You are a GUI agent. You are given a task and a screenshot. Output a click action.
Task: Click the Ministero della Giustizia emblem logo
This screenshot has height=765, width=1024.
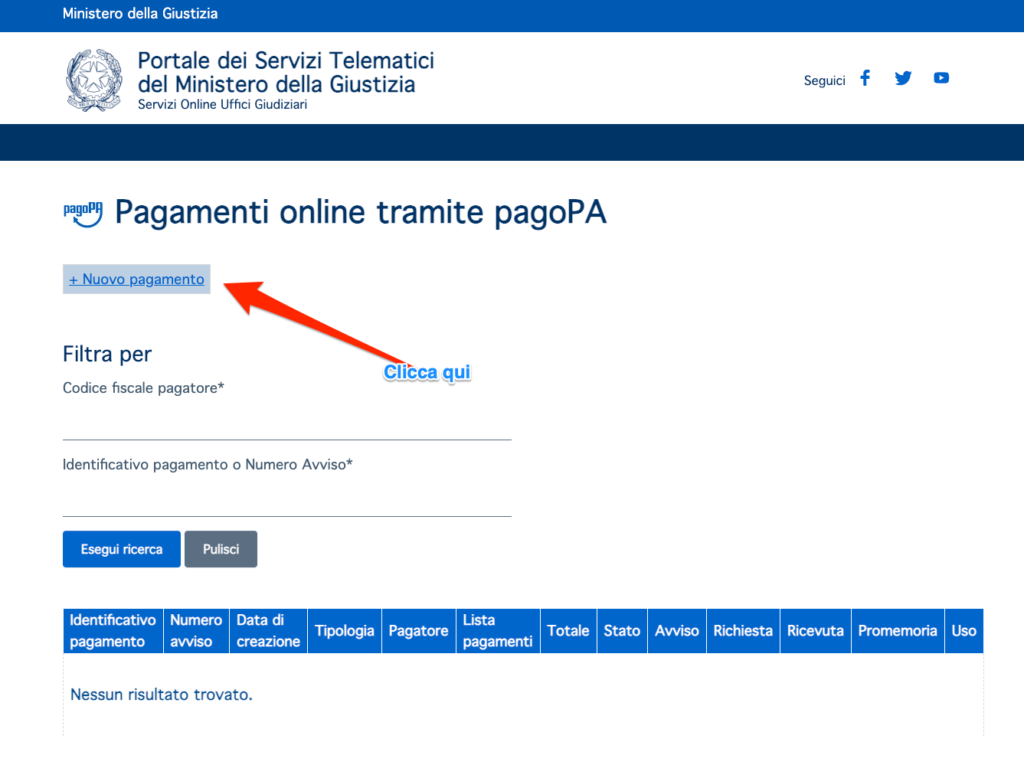pos(94,78)
